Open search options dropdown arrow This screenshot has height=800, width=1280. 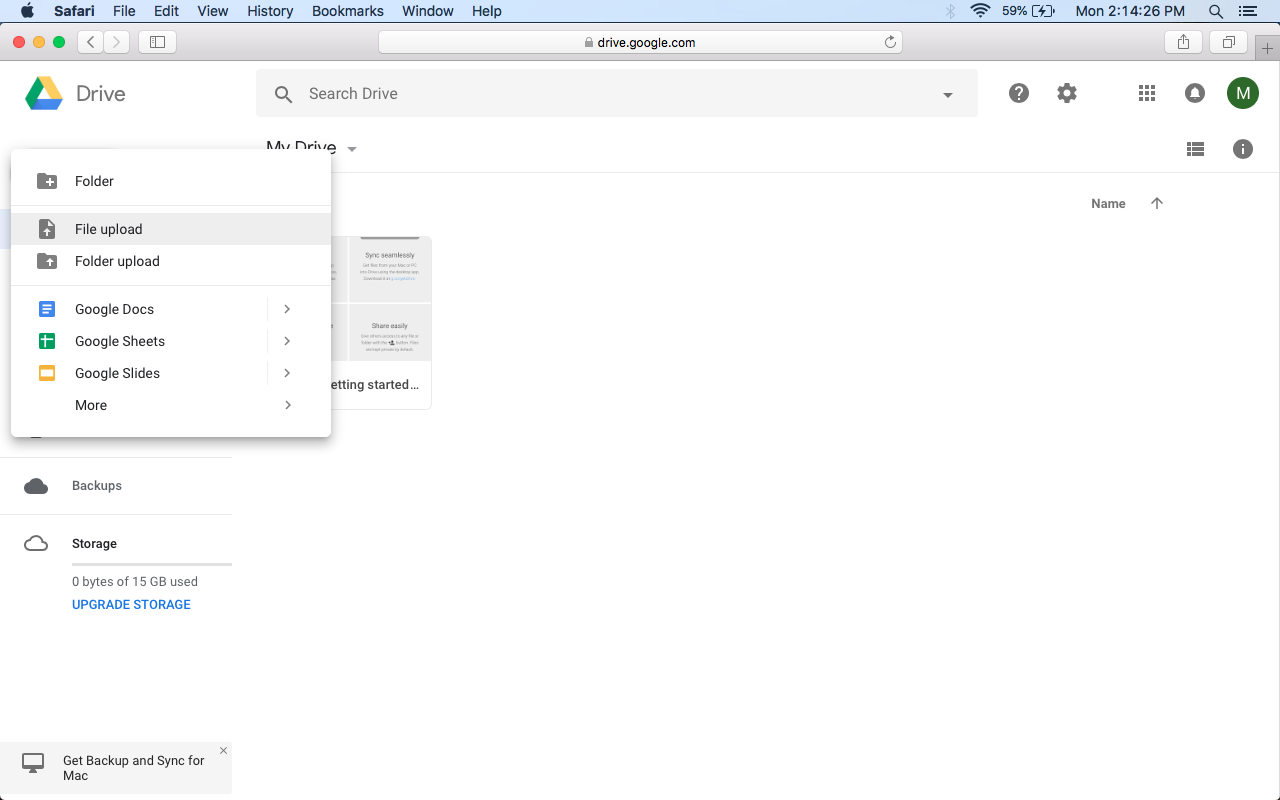tap(948, 95)
